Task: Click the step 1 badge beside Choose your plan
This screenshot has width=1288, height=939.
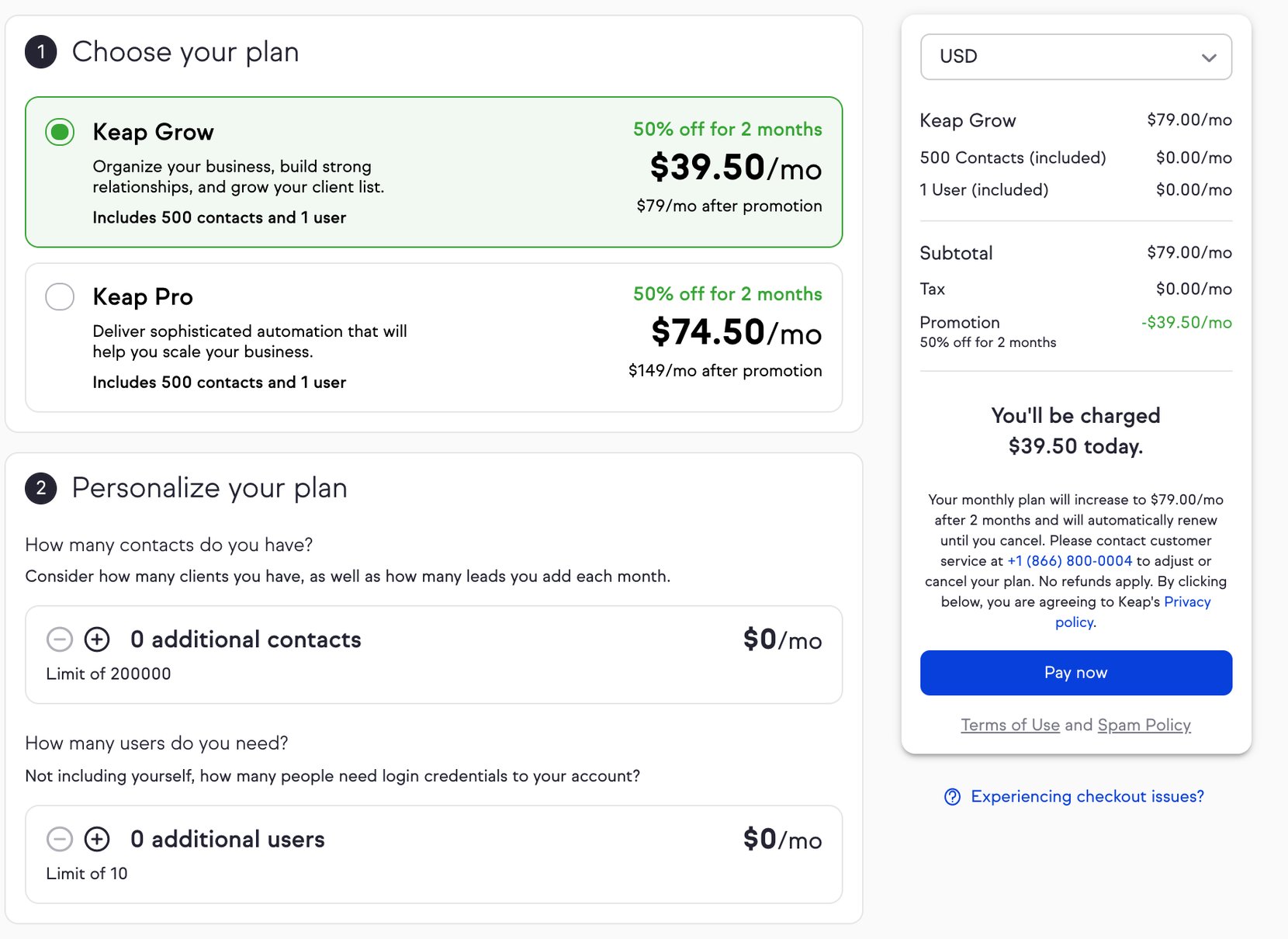Action: tap(43, 51)
